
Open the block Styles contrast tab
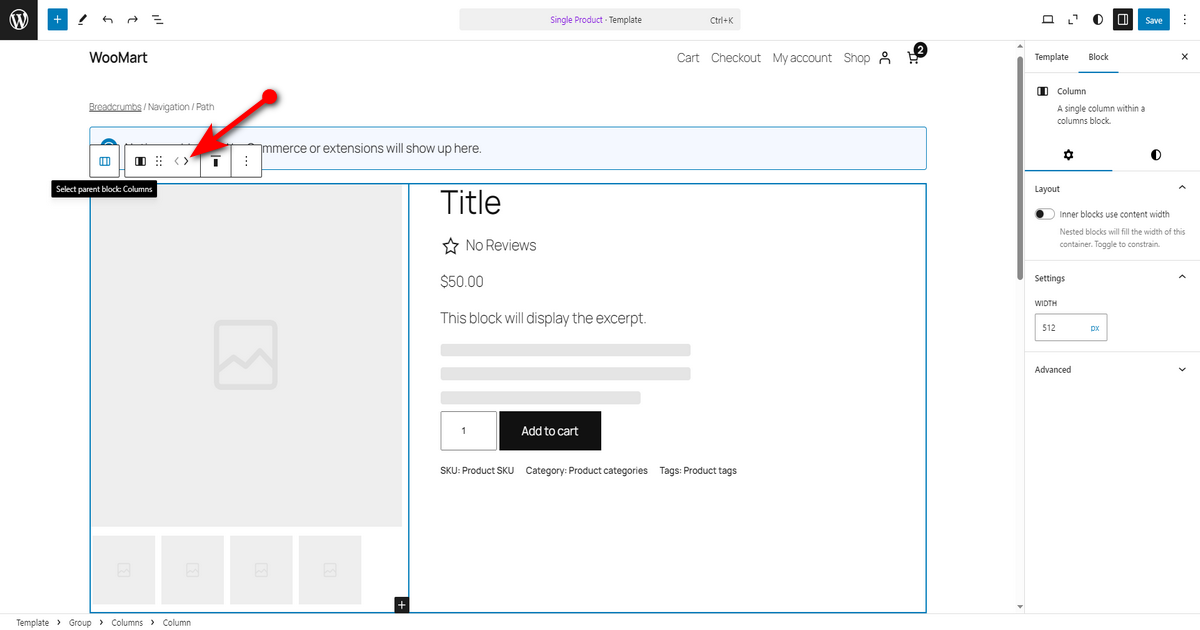(x=1156, y=155)
